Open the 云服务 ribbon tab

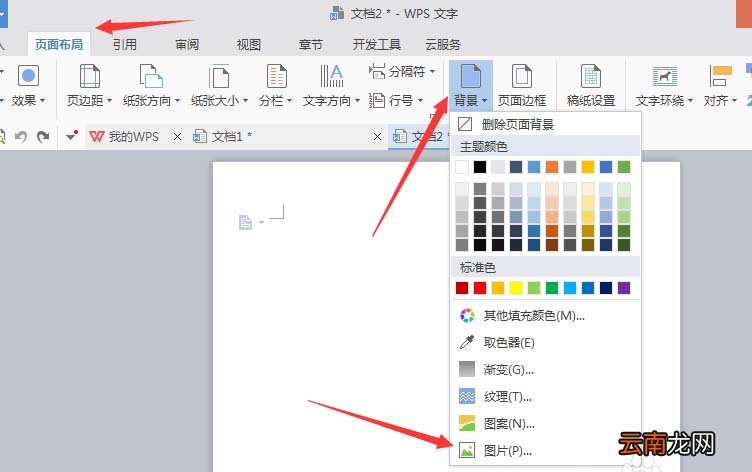tap(443, 45)
